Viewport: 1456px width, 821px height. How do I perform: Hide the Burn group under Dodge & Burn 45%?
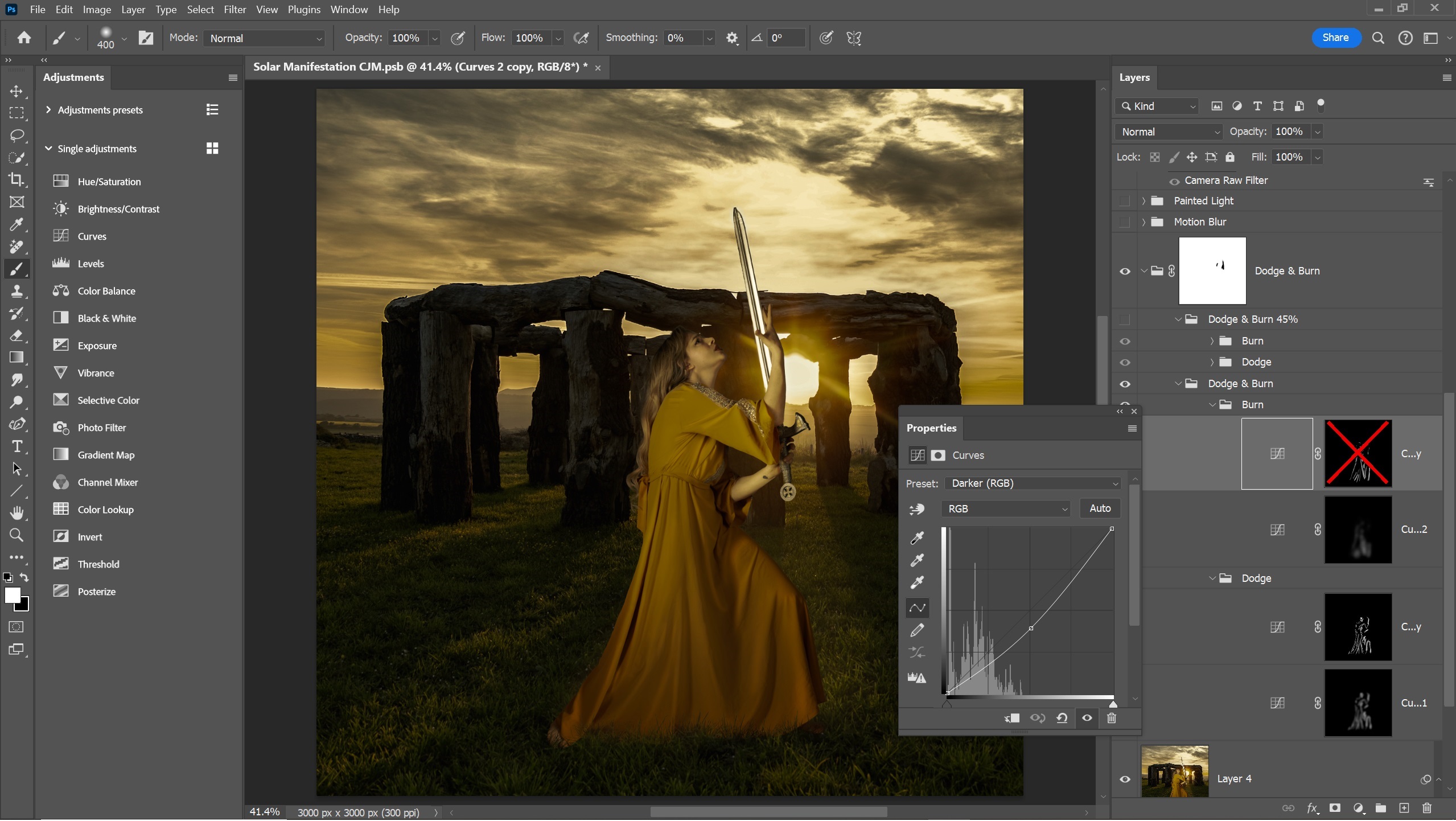pyautogui.click(x=1125, y=340)
